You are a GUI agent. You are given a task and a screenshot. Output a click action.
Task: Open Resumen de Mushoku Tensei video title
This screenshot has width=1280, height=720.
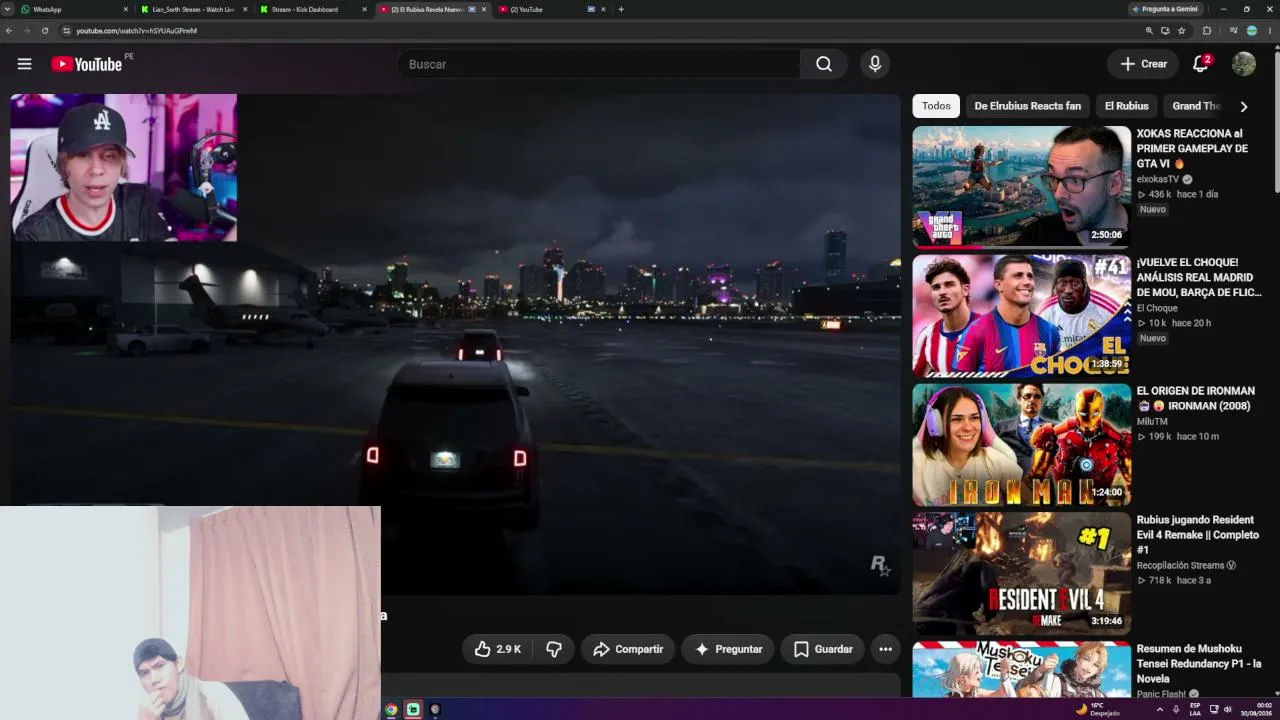coord(1199,664)
